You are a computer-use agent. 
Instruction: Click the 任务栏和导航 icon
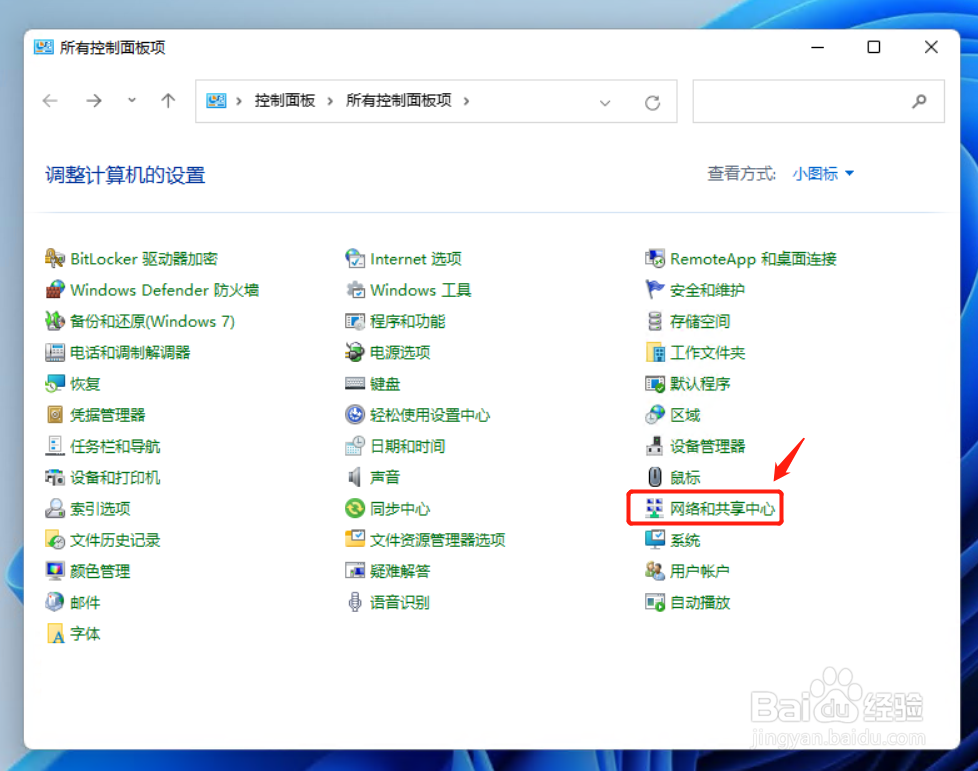tap(55, 445)
